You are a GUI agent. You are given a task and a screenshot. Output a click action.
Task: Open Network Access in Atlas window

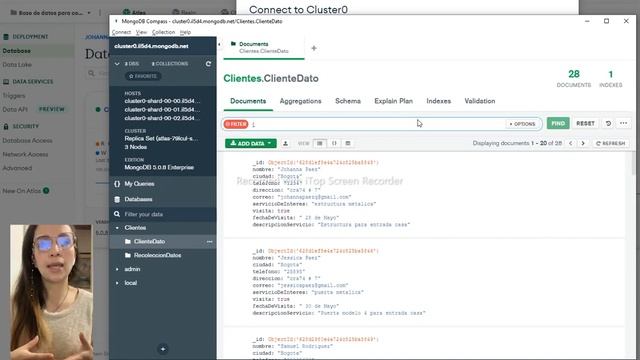pos(25,154)
